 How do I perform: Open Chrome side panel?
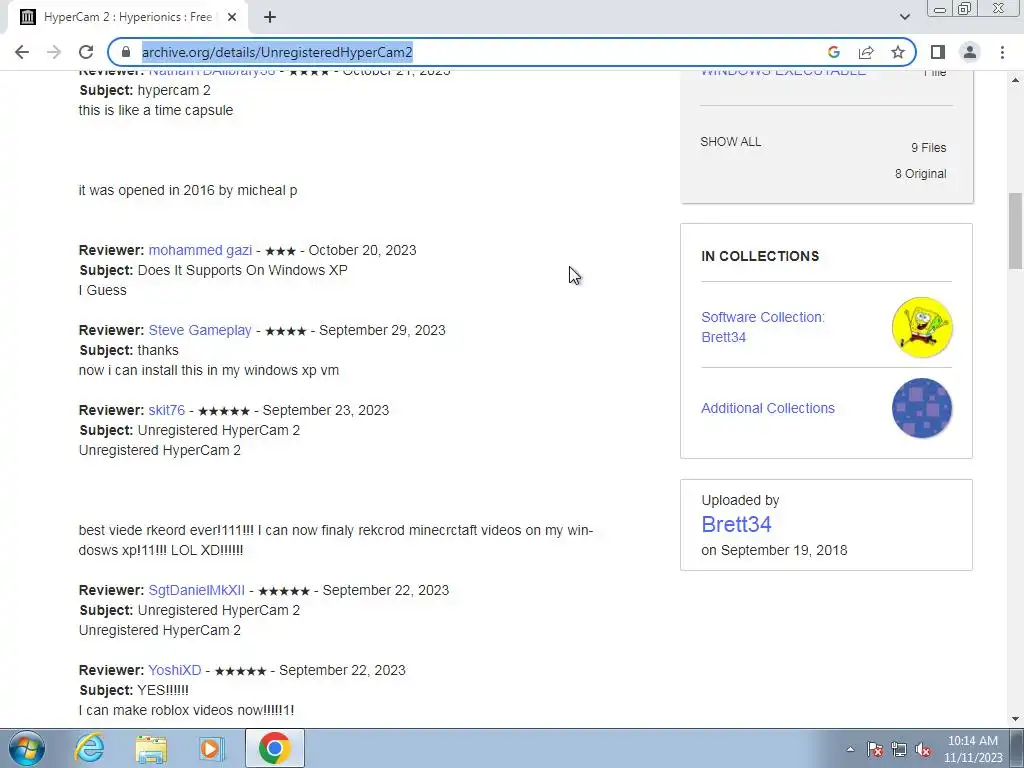tap(938, 52)
